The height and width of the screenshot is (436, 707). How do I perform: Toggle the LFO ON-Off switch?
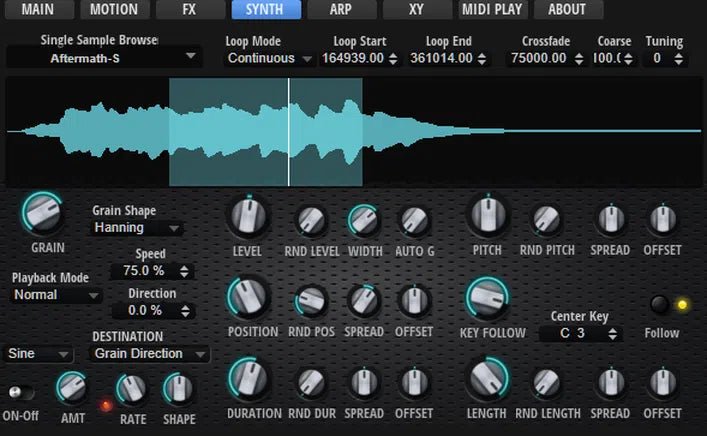(17, 392)
